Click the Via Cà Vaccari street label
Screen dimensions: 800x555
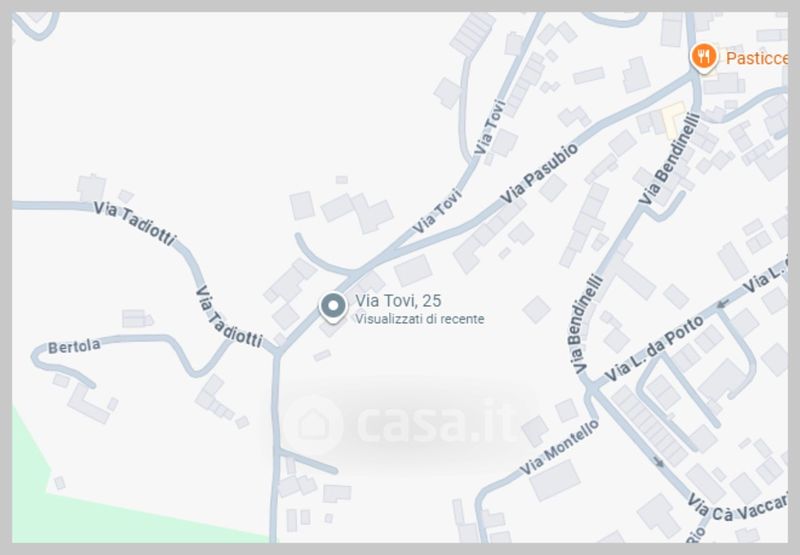tap(737, 507)
